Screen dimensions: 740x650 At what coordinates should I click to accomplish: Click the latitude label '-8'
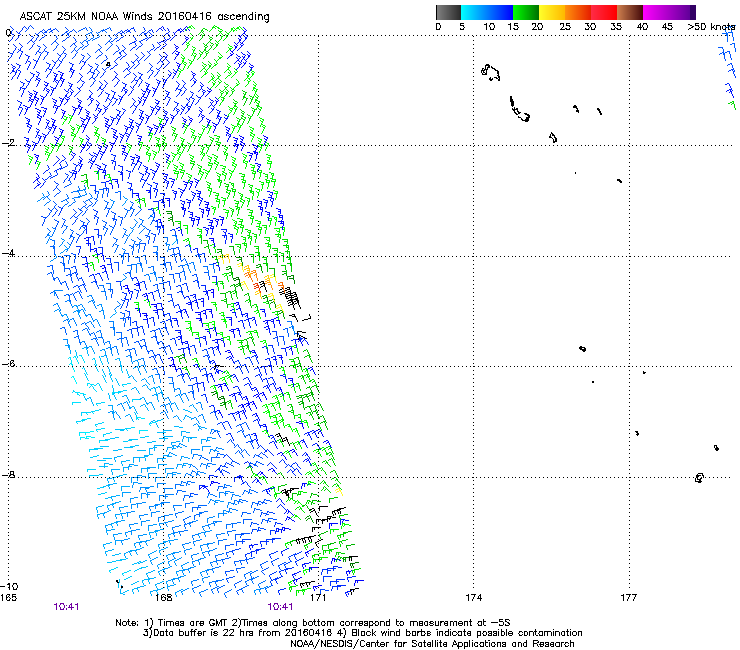[9, 475]
